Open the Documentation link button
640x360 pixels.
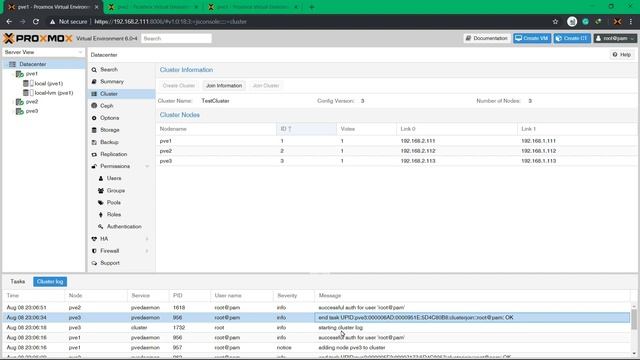click(487, 38)
